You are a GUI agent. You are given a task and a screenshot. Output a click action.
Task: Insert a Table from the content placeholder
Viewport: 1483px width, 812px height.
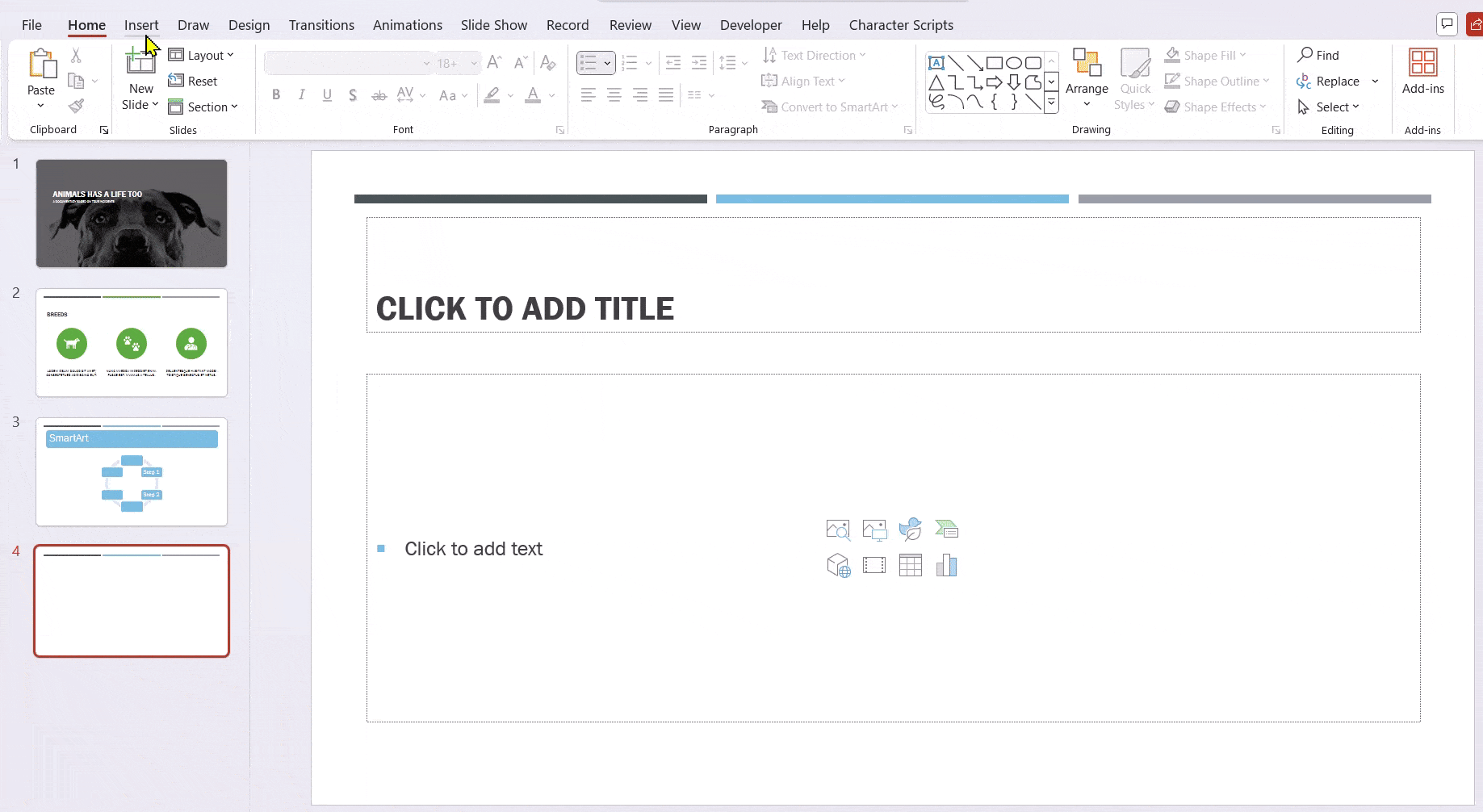click(911, 565)
